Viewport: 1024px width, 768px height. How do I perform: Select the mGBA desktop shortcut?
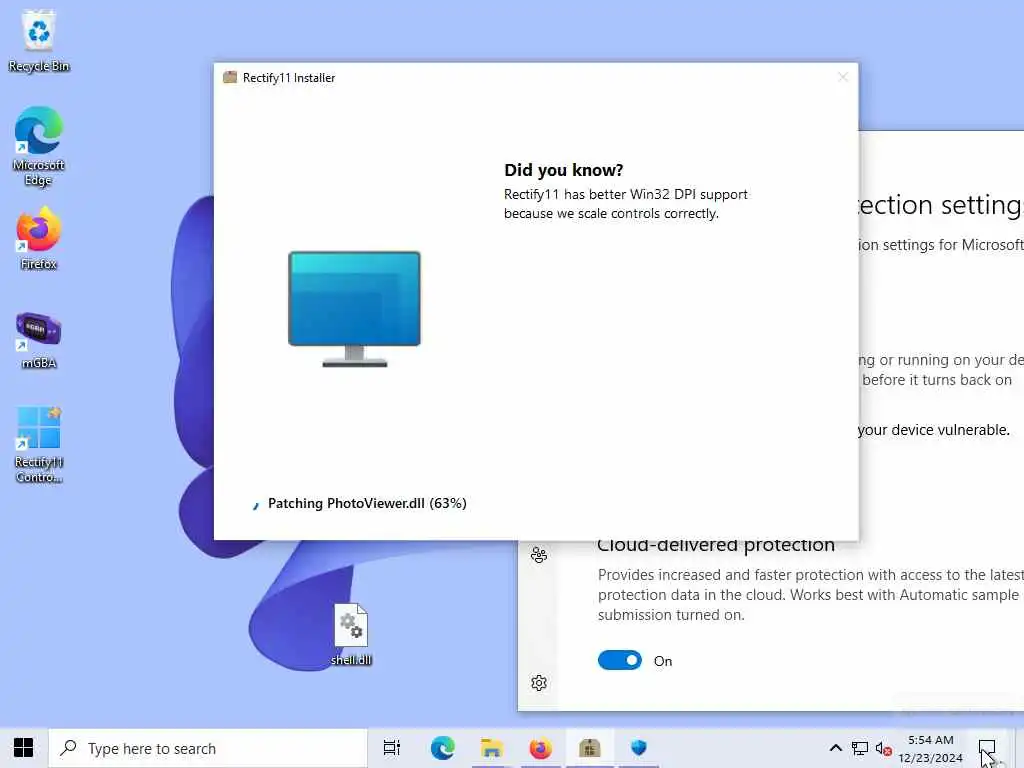point(39,340)
